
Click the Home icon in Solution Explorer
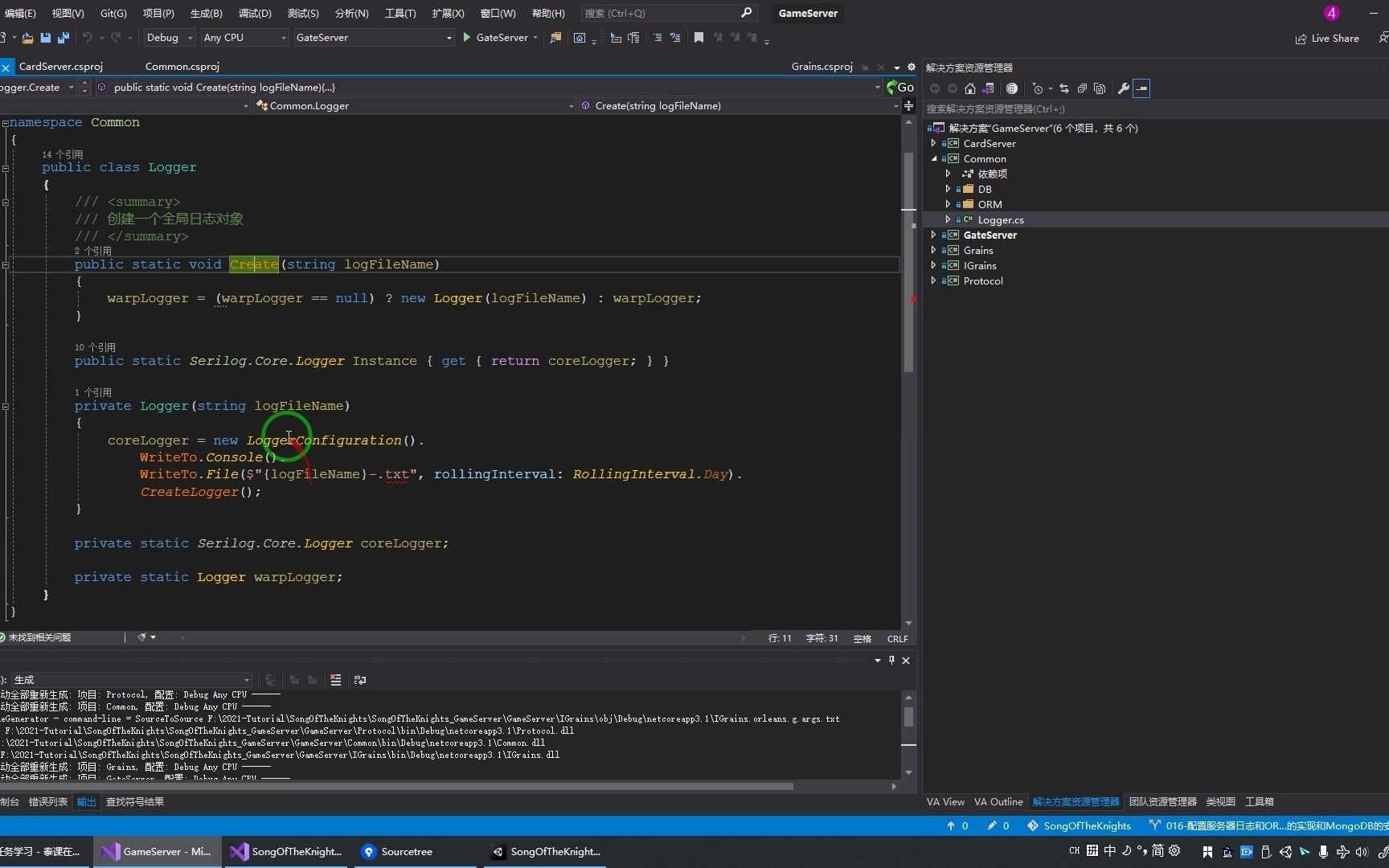pyautogui.click(x=970, y=88)
